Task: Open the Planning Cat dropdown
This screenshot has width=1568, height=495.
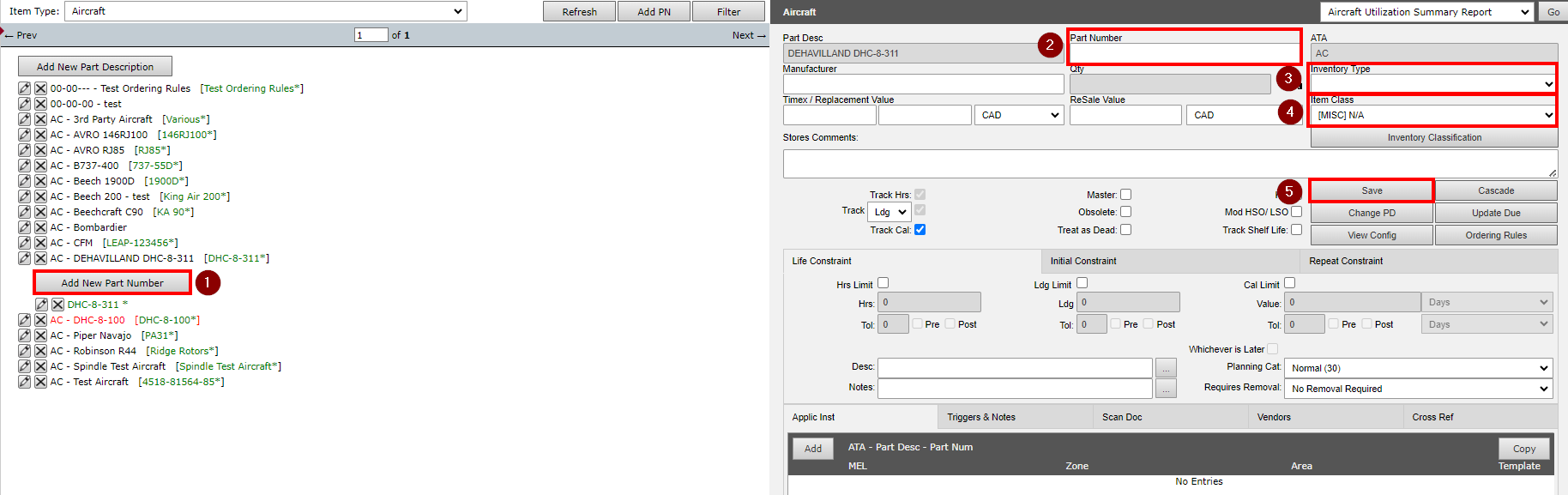Action: pyautogui.click(x=1418, y=368)
